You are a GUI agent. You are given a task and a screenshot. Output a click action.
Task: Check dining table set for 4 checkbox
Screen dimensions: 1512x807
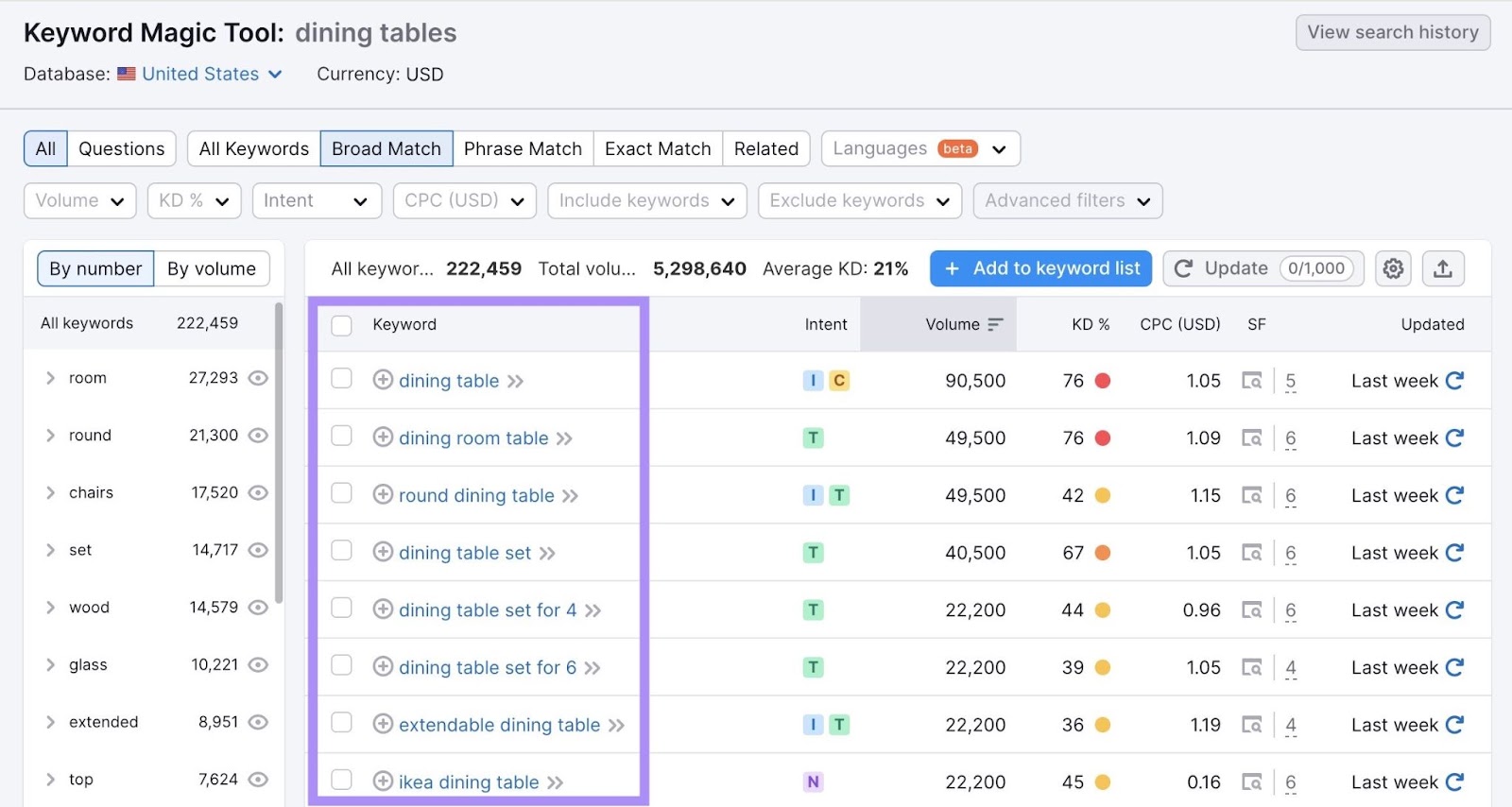click(x=342, y=608)
